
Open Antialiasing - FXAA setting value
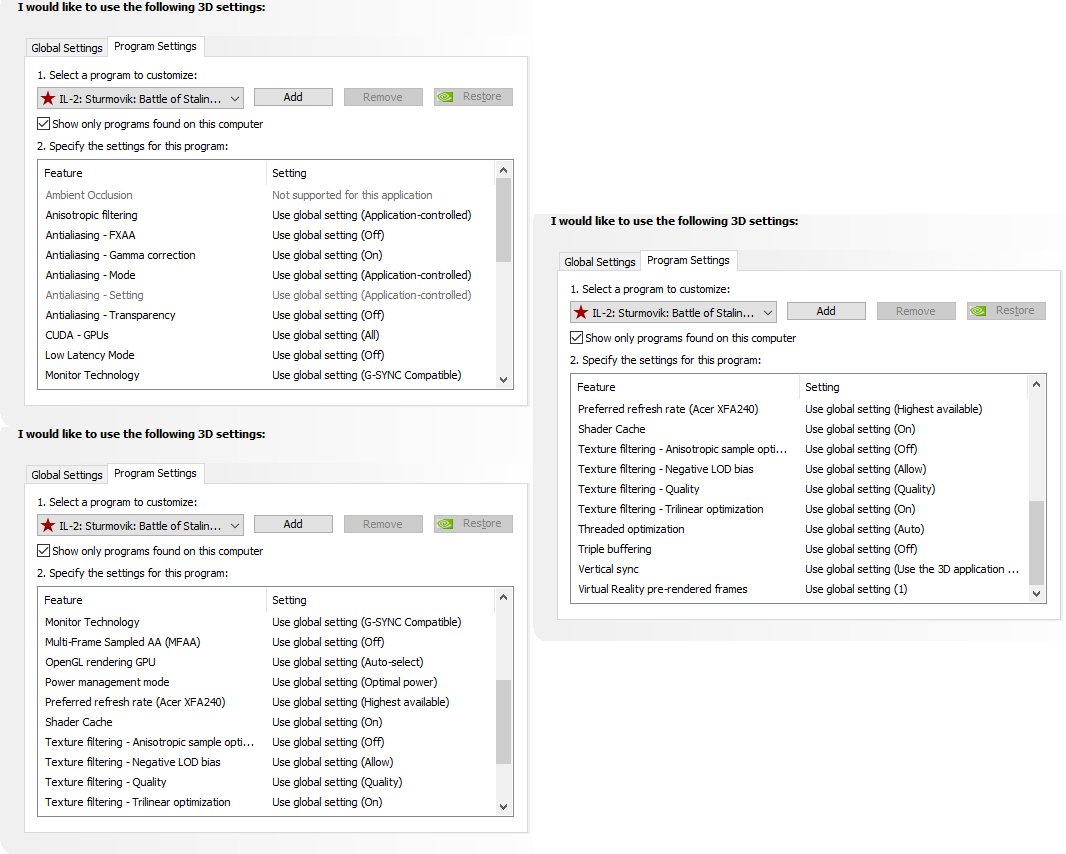(328, 235)
